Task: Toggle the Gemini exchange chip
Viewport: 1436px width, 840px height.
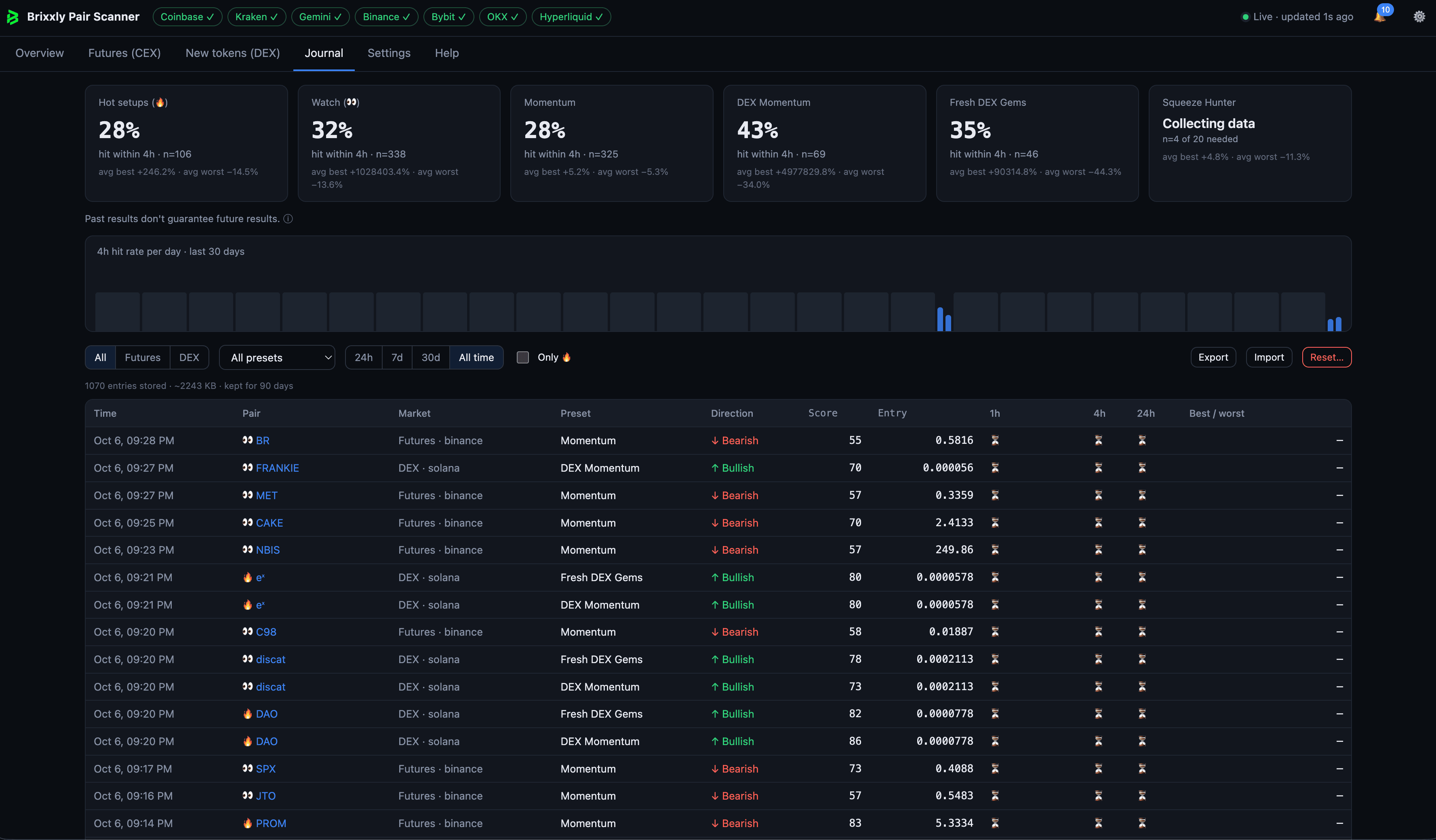Action: 320,17
